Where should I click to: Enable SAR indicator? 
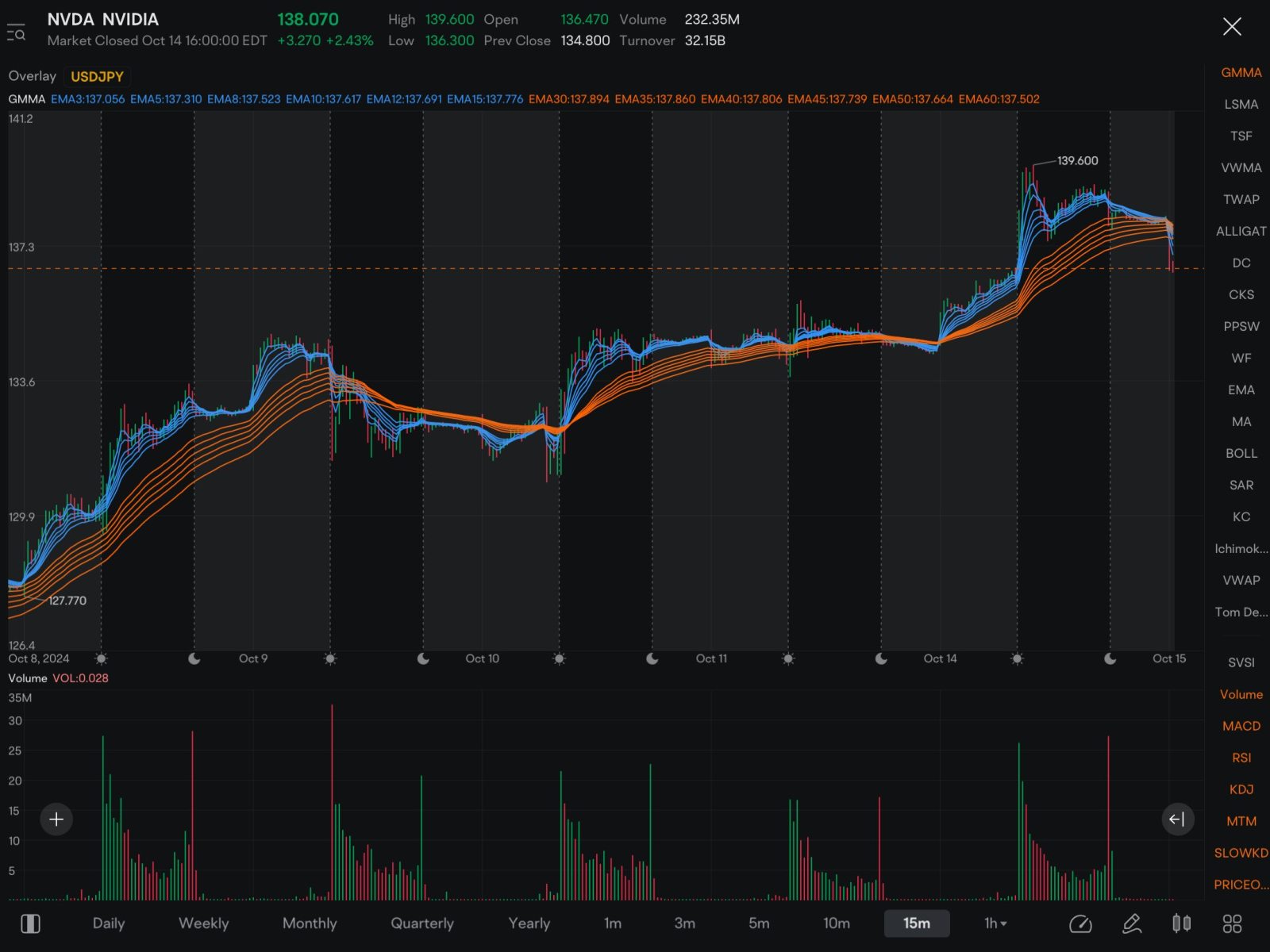[x=1241, y=486]
